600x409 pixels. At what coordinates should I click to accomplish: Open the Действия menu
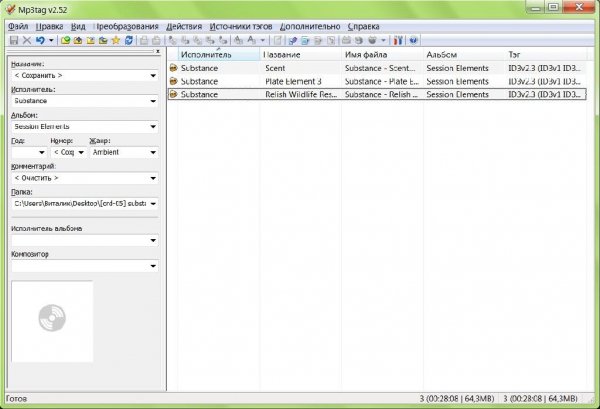184,26
